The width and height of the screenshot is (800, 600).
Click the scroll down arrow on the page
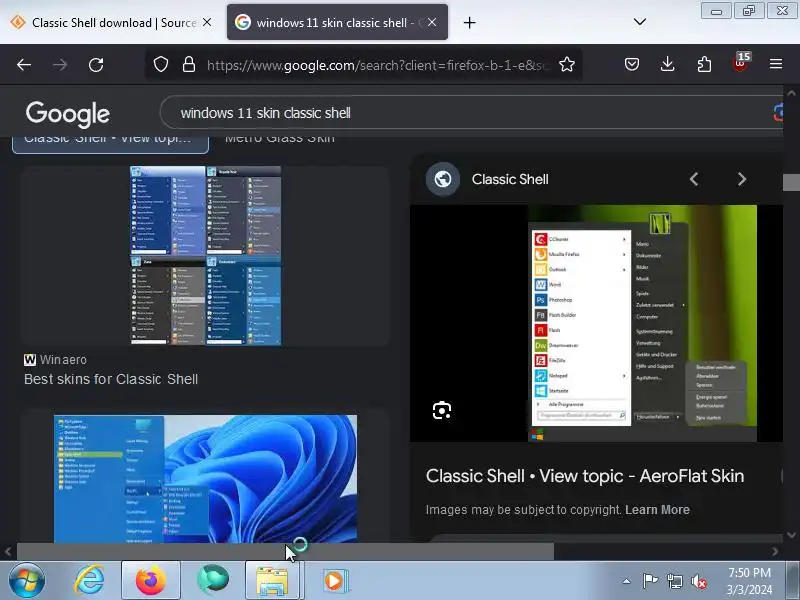click(x=791, y=535)
